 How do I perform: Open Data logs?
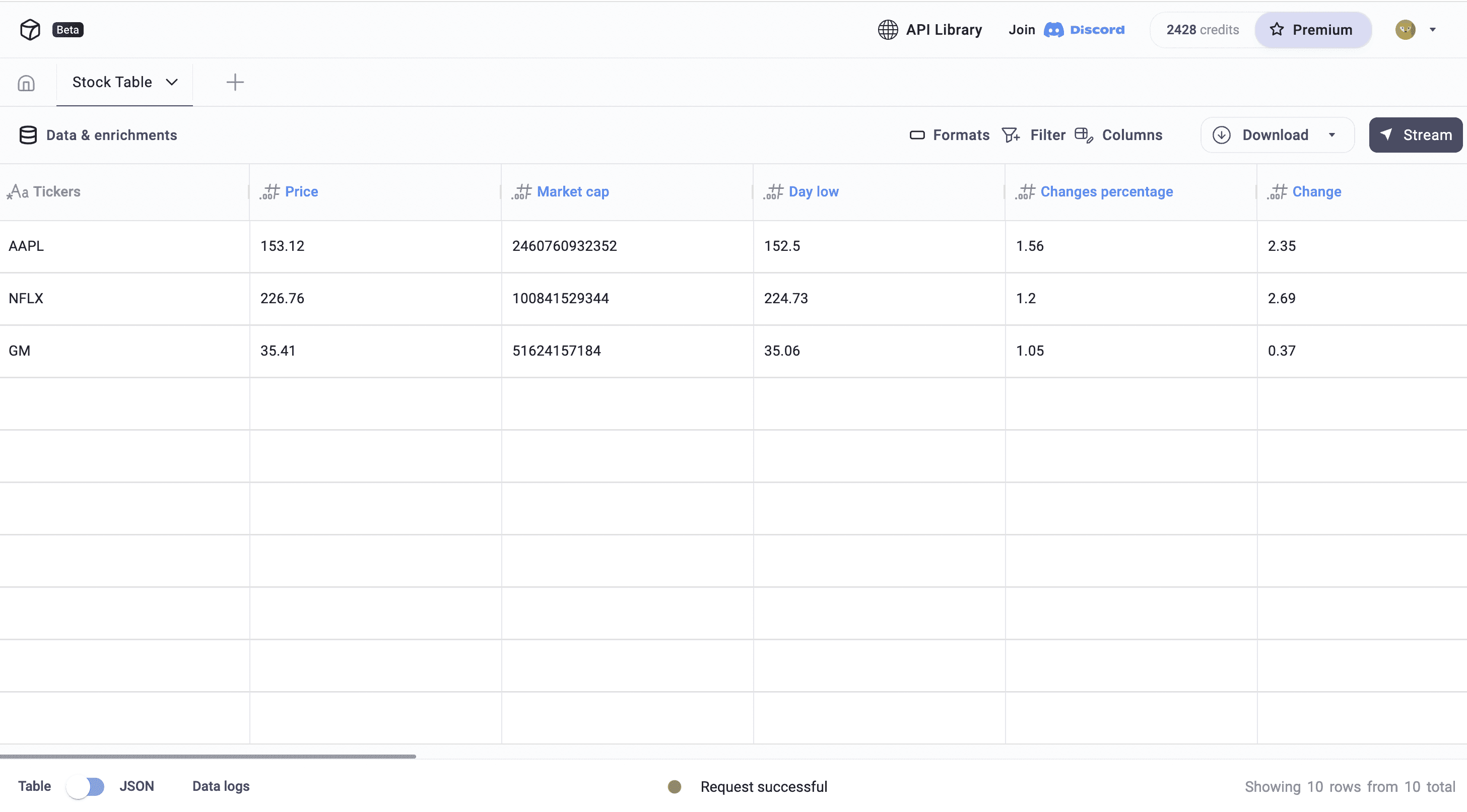click(221, 786)
